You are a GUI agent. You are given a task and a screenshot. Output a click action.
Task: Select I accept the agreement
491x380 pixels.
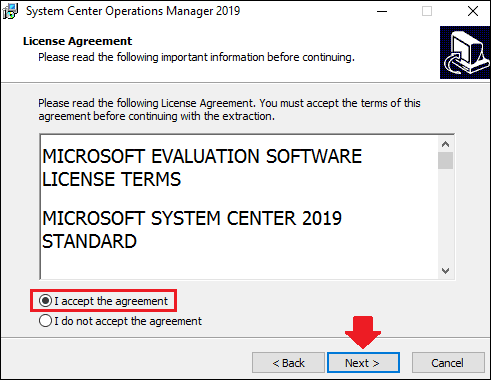tap(103, 301)
